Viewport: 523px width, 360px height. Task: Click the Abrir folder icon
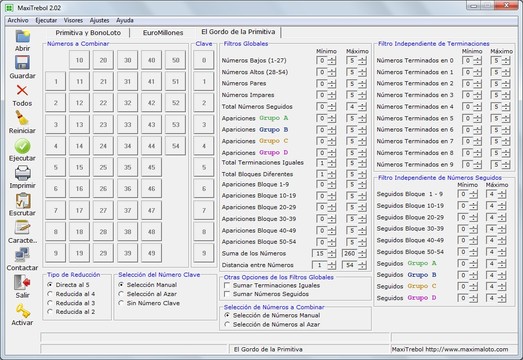pos(22,36)
